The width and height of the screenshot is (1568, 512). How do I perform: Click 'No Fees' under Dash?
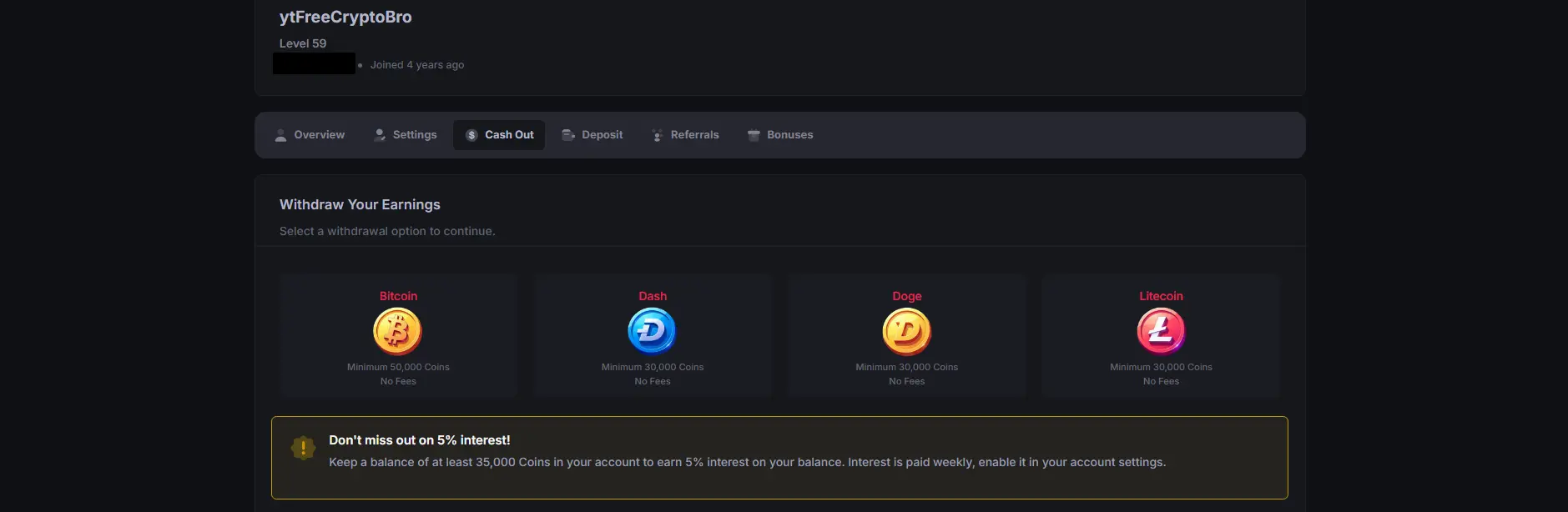pos(653,381)
